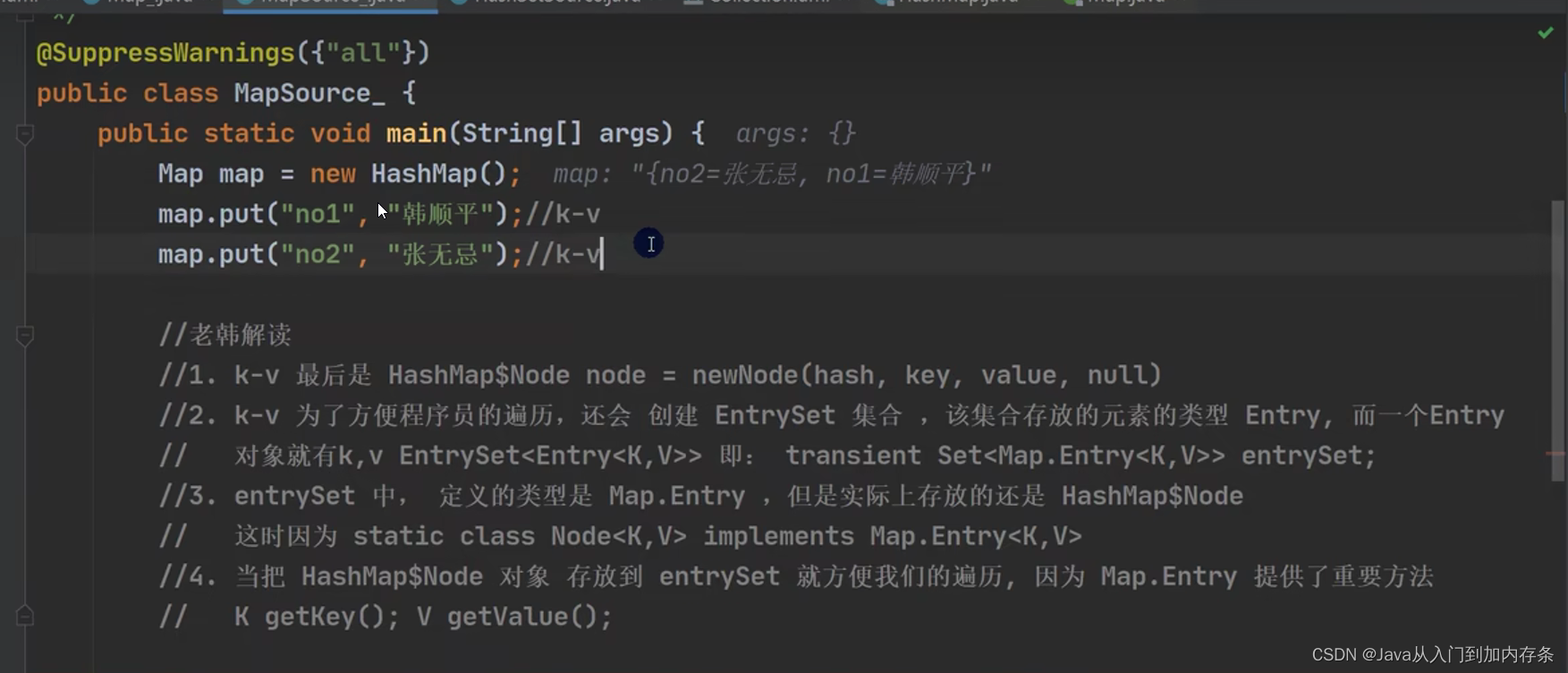This screenshot has height=673, width=1568.
Task: Click K getKey(); in the last comment
Action: point(317,617)
